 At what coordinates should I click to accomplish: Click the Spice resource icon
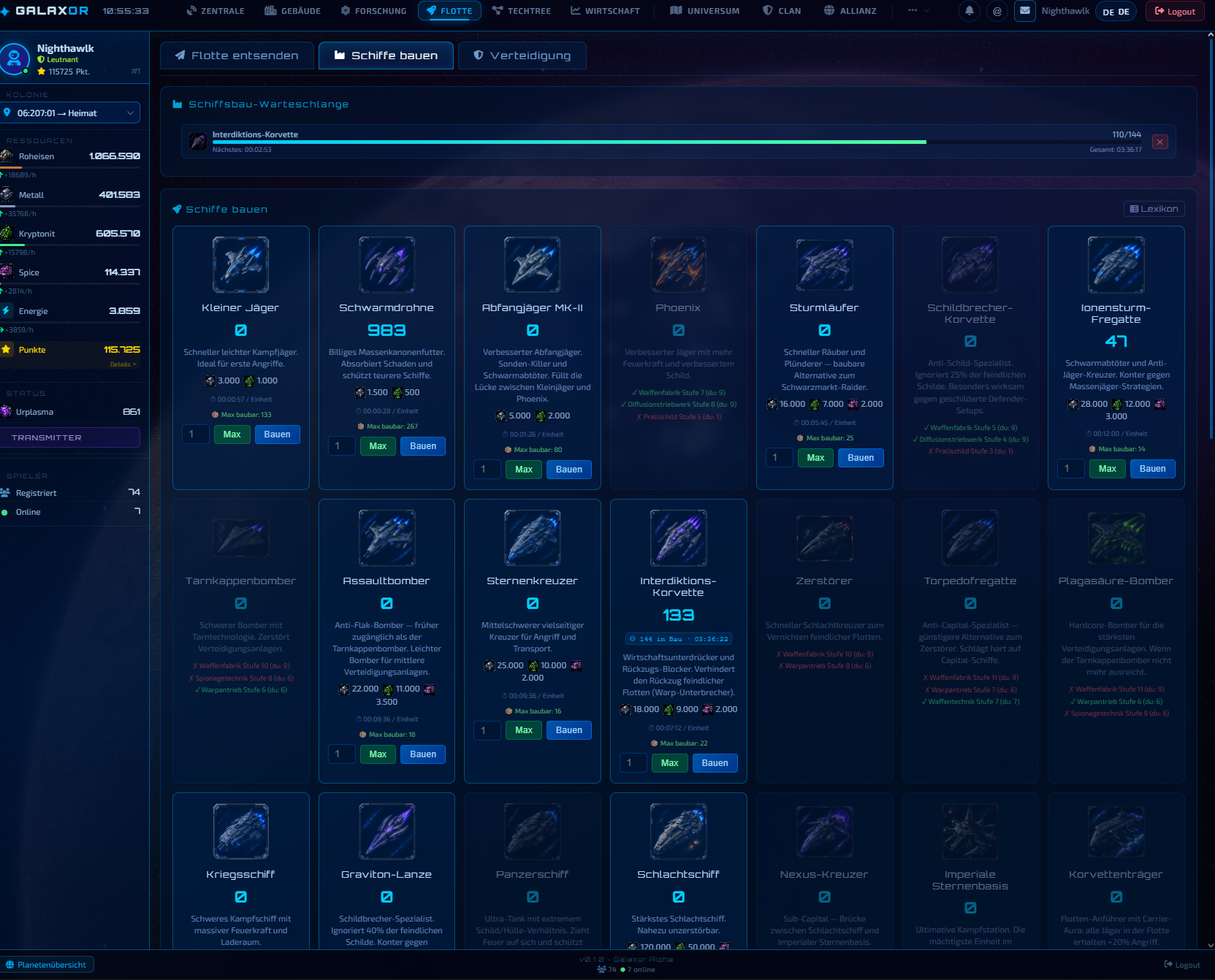(7, 272)
